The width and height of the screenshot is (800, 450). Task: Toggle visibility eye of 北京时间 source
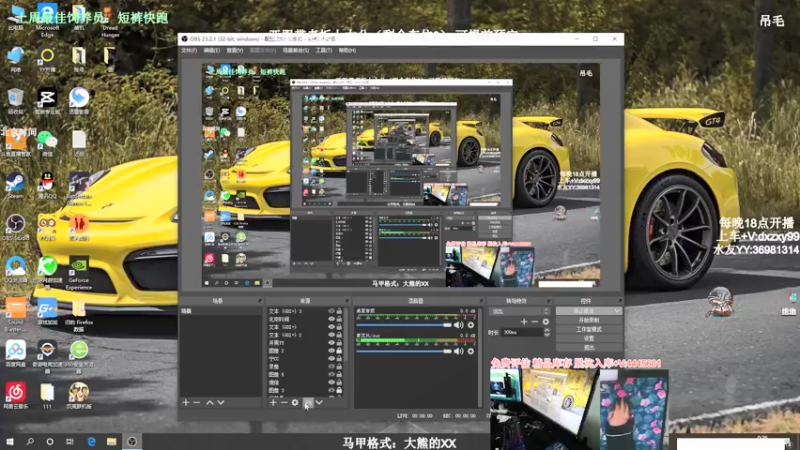(331, 319)
